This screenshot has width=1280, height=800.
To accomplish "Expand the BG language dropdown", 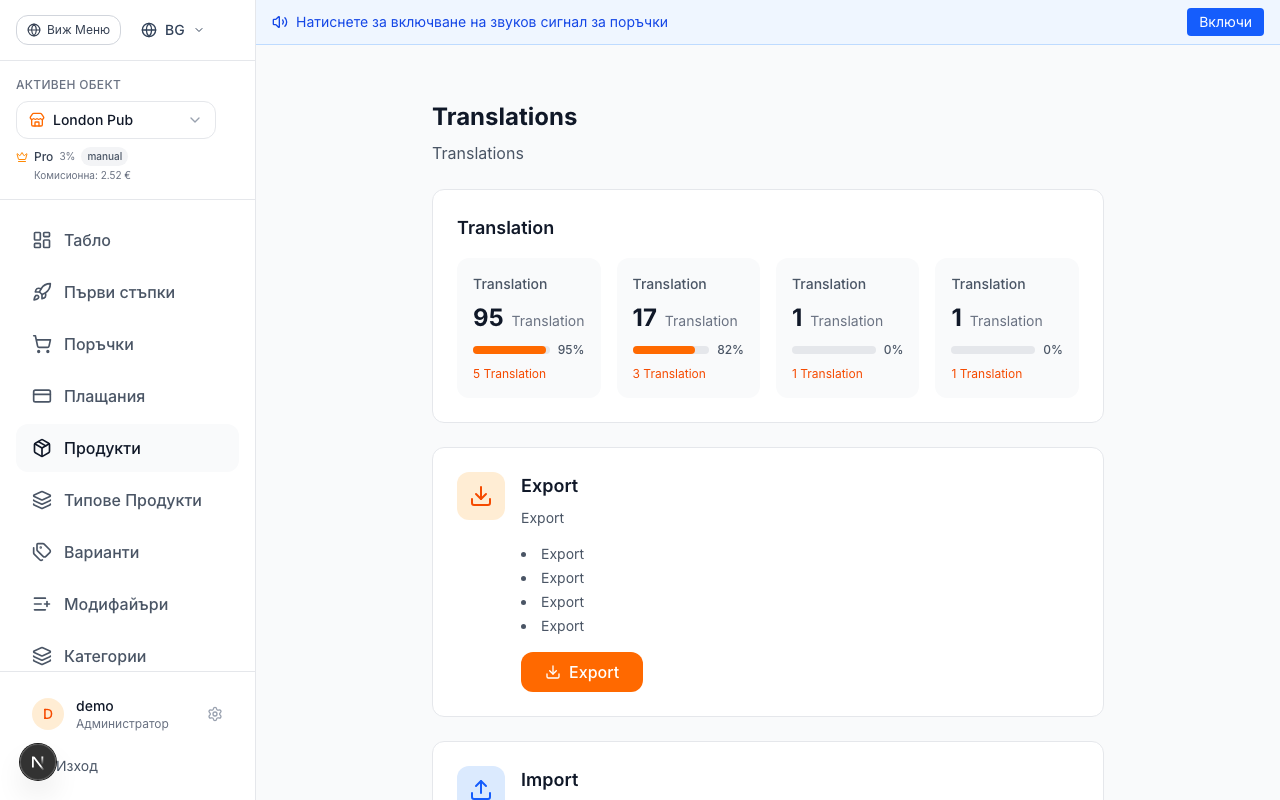I will (173, 30).
